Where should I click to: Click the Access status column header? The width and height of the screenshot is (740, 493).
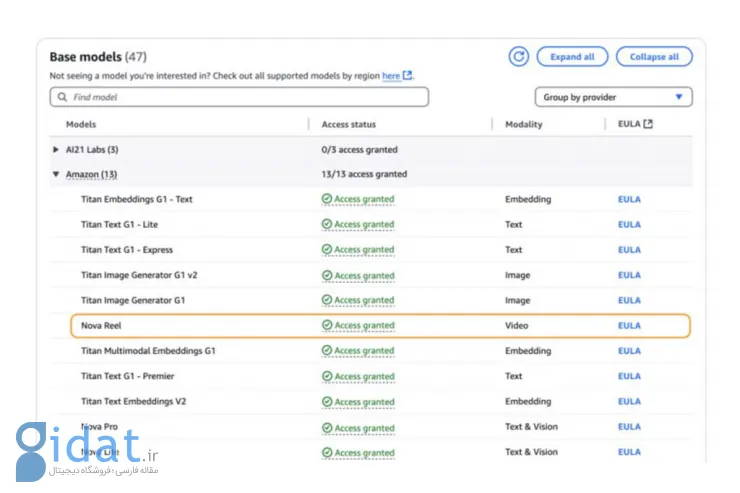[349, 124]
